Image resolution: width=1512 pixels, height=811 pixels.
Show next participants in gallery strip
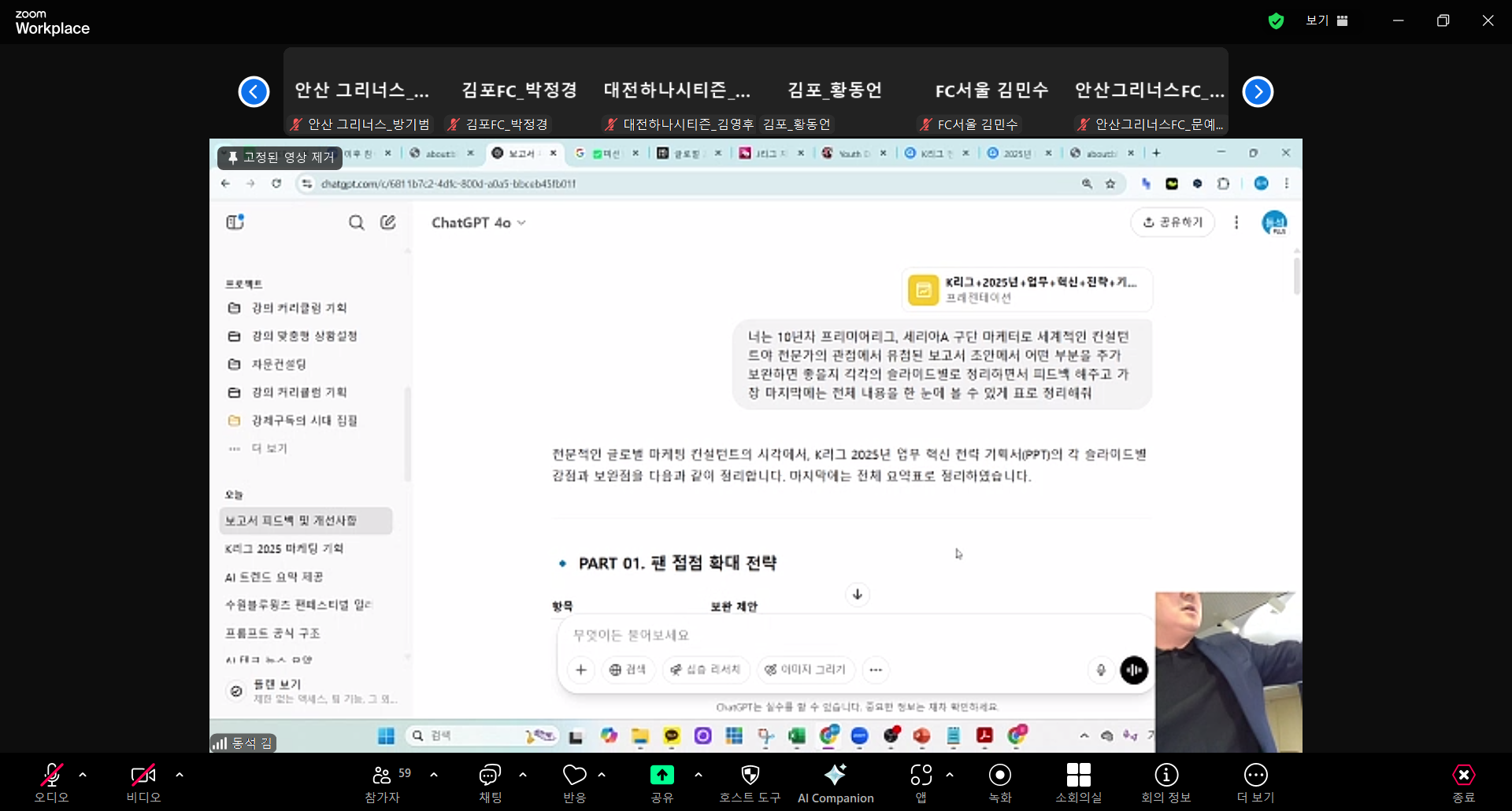pyautogui.click(x=1258, y=92)
